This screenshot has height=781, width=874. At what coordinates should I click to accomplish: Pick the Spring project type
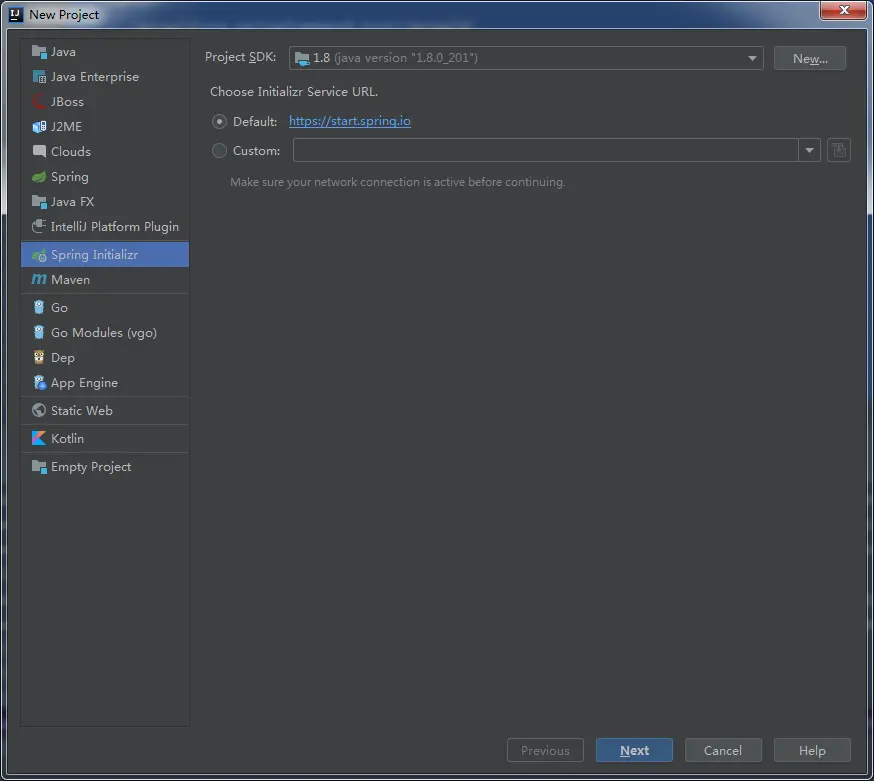(x=105, y=177)
